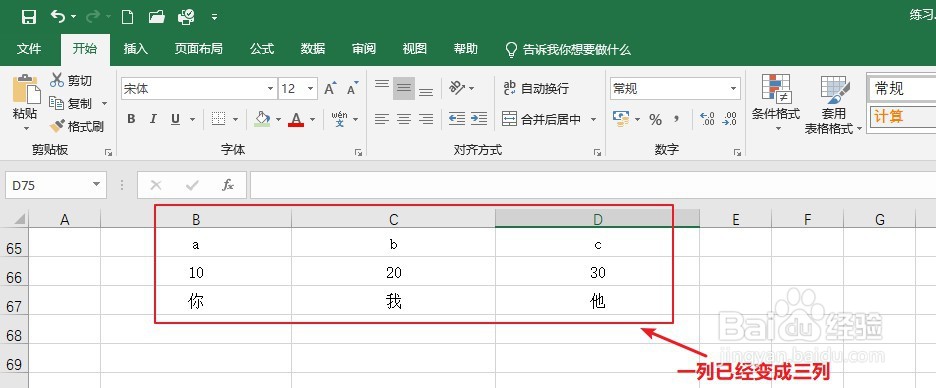Show phonetic guide wén icon
This screenshot has width=936, height=388.
click(x=339, y=119)
